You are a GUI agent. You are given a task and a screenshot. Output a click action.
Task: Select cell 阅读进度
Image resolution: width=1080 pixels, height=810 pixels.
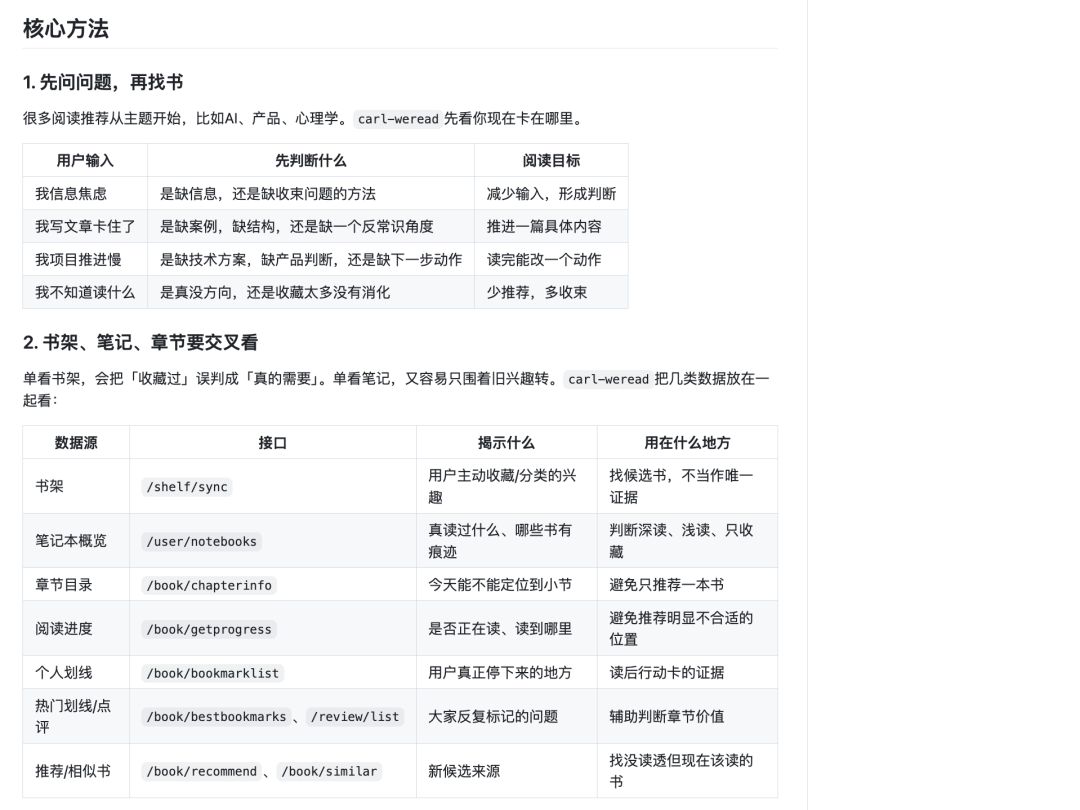tap(76, 629)
